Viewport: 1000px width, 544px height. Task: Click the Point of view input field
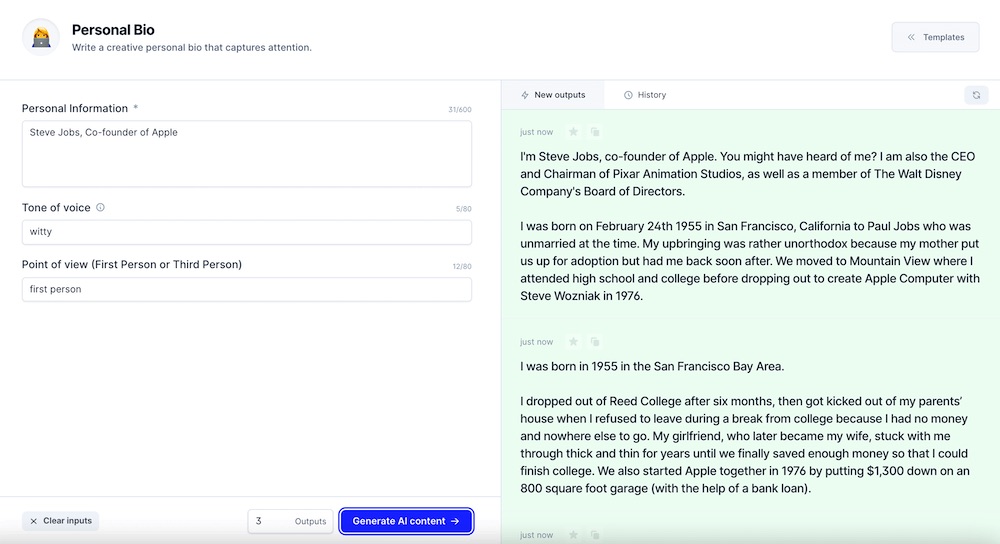[x=247, y=290]
